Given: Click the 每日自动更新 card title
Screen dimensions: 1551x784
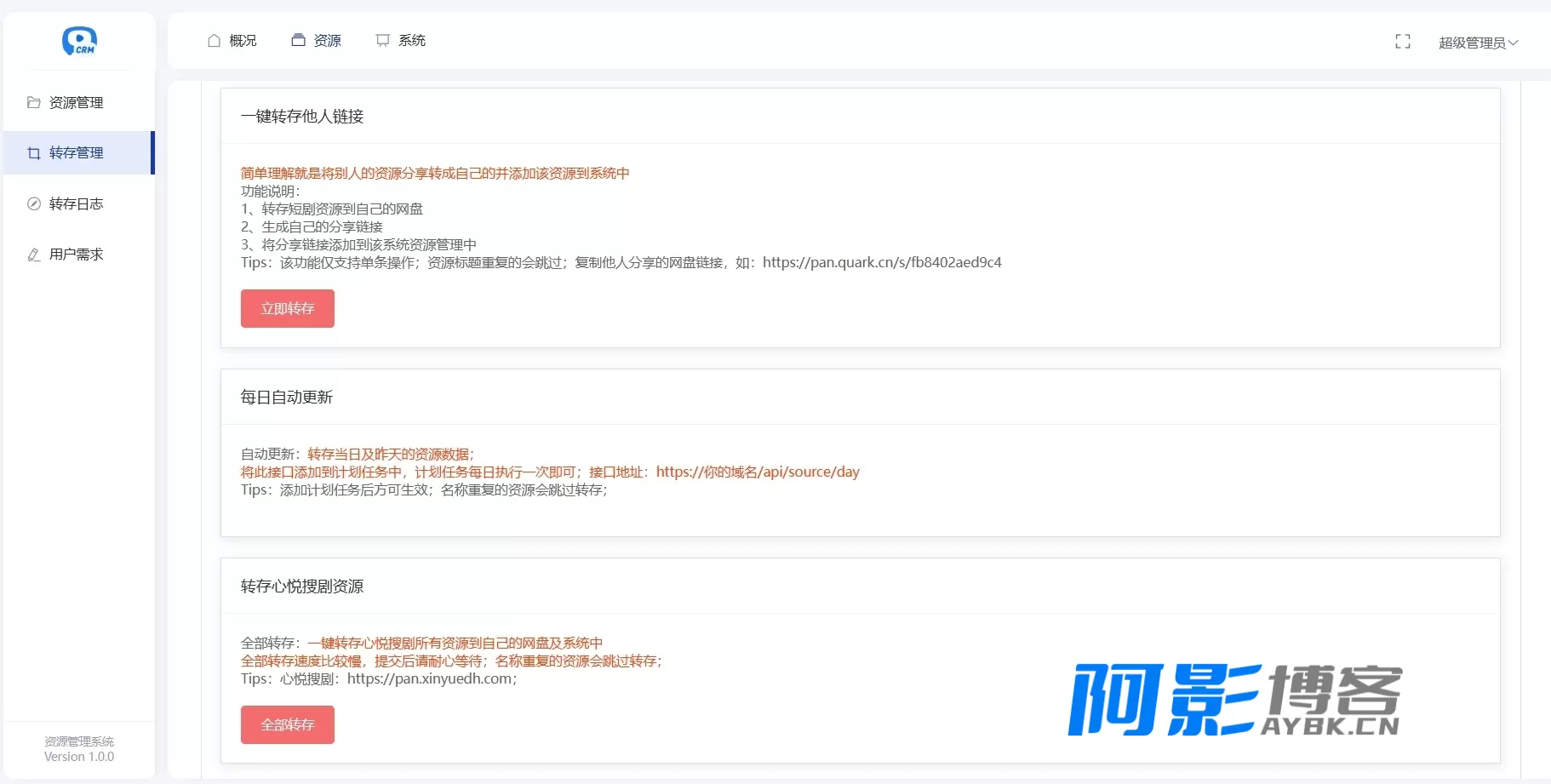Looking at the screenshot, I should pyautogui.click(x=287, y=398).
